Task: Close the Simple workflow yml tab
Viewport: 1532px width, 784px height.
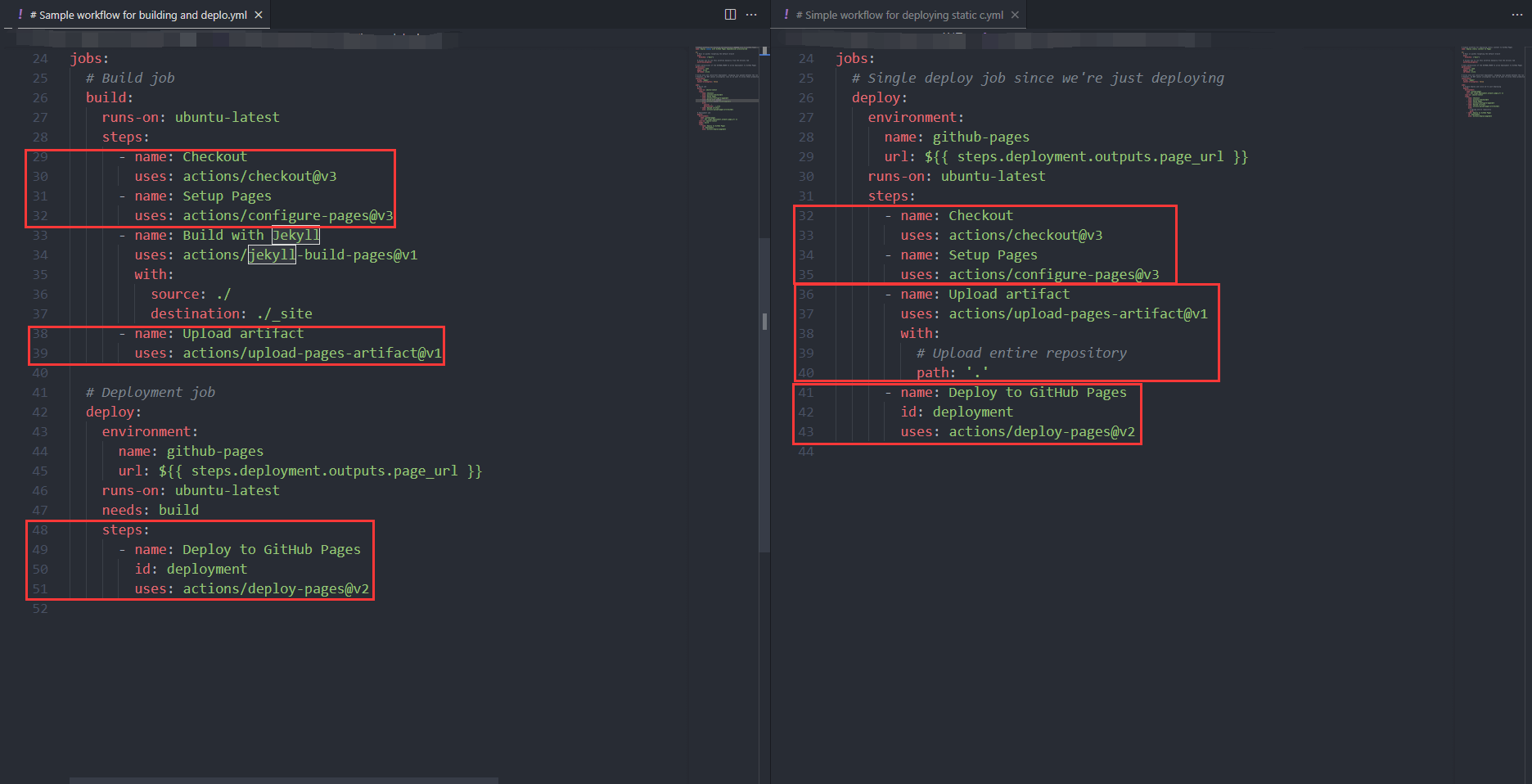Action: tap(1014, 14)
